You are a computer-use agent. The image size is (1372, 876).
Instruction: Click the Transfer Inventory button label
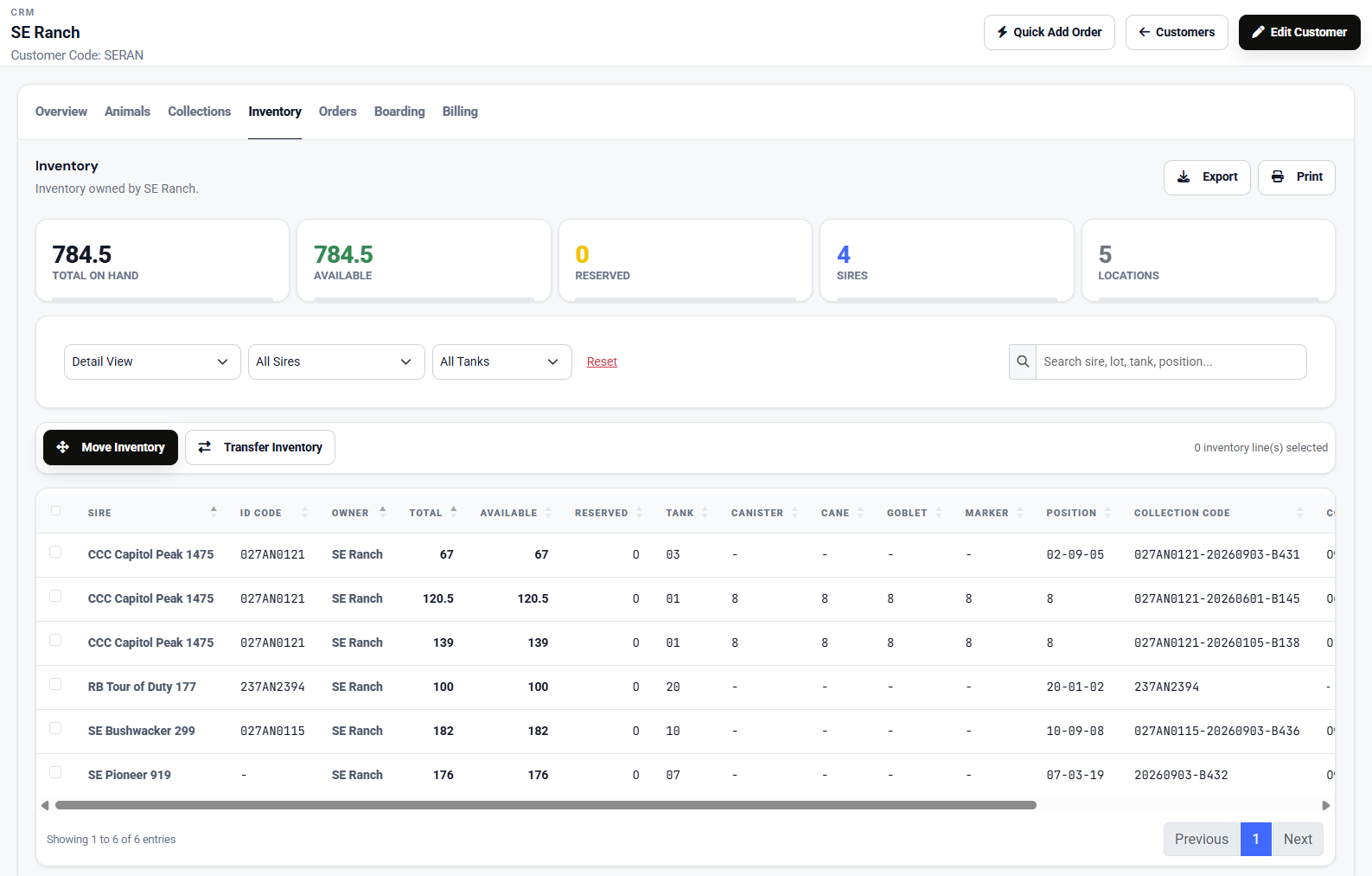point(273,447)
